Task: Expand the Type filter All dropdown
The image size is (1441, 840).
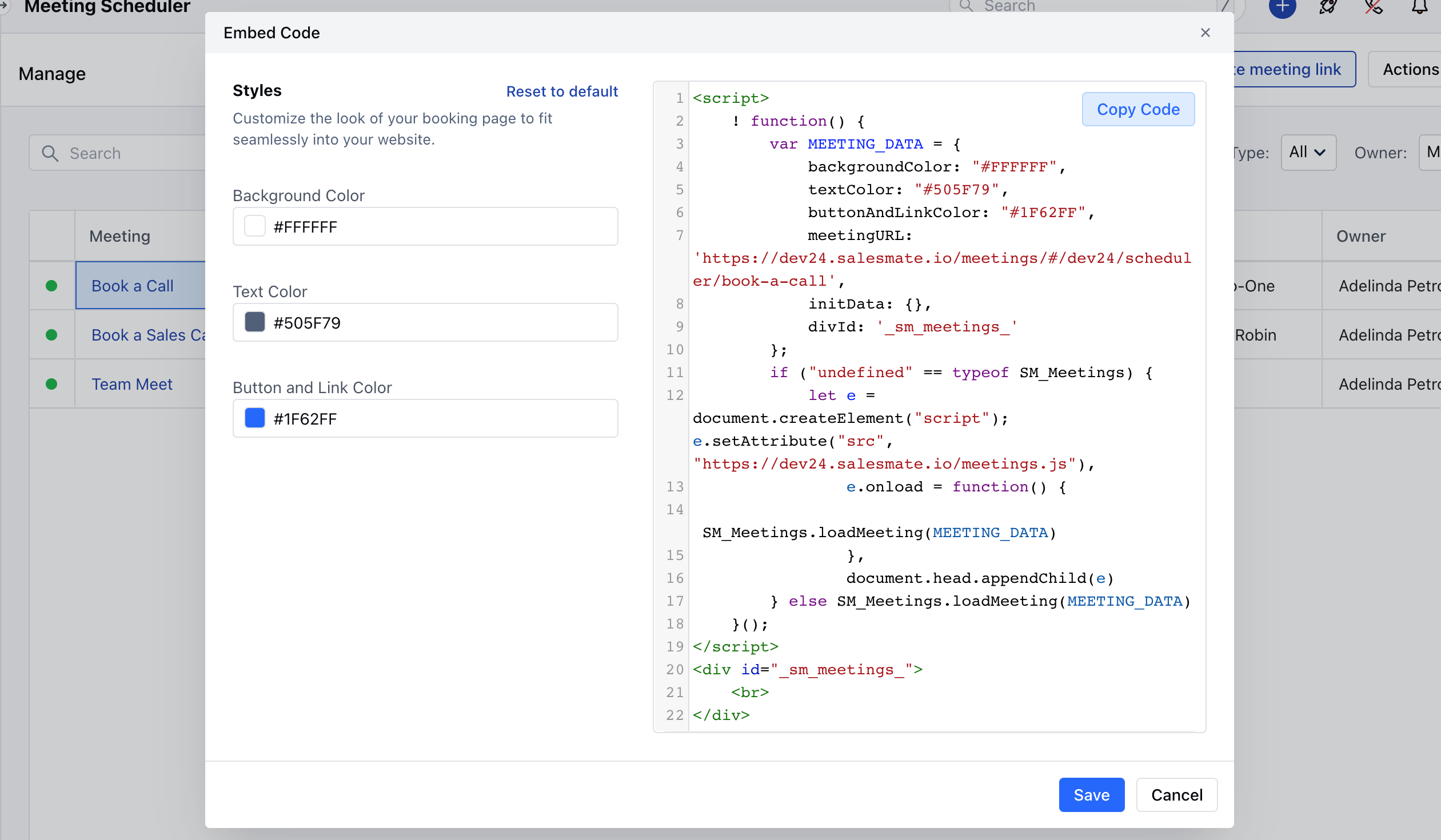Action: pyautogui.click(x=1308, y=153)
